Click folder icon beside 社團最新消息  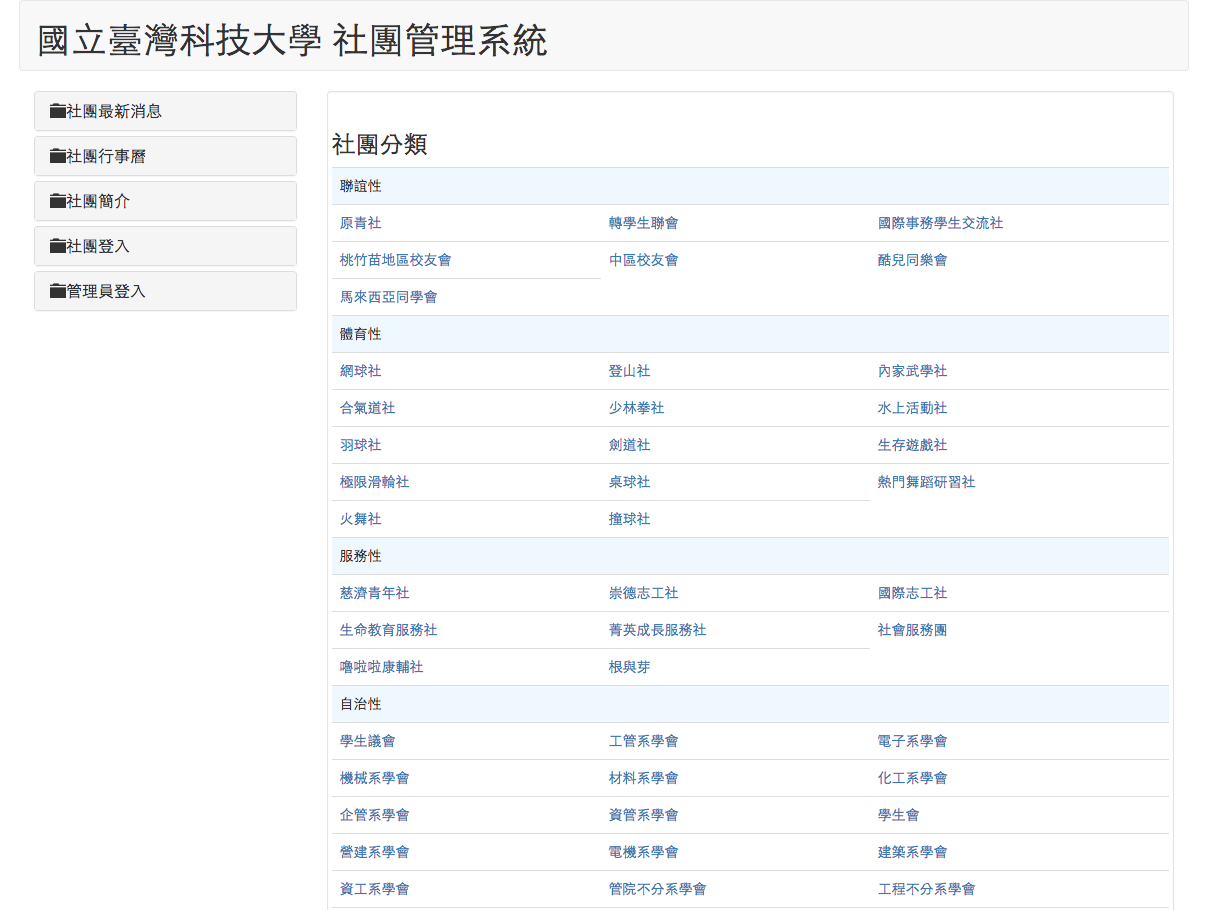point(58,111)
